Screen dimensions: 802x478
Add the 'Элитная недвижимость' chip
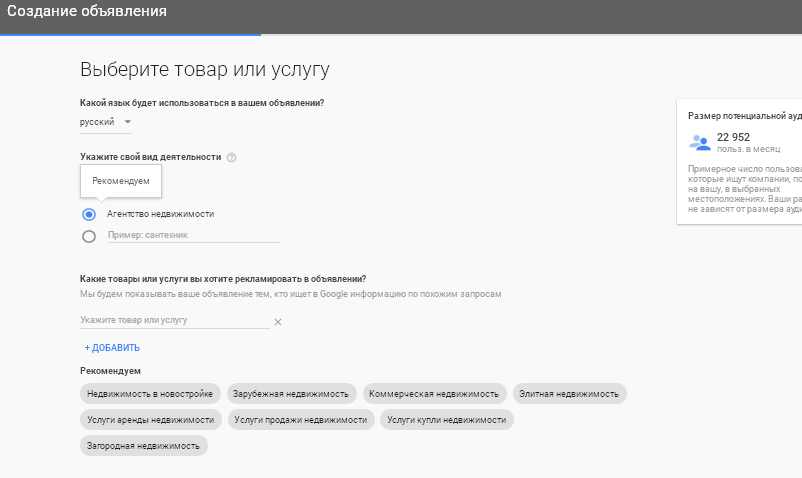[569, 394]
